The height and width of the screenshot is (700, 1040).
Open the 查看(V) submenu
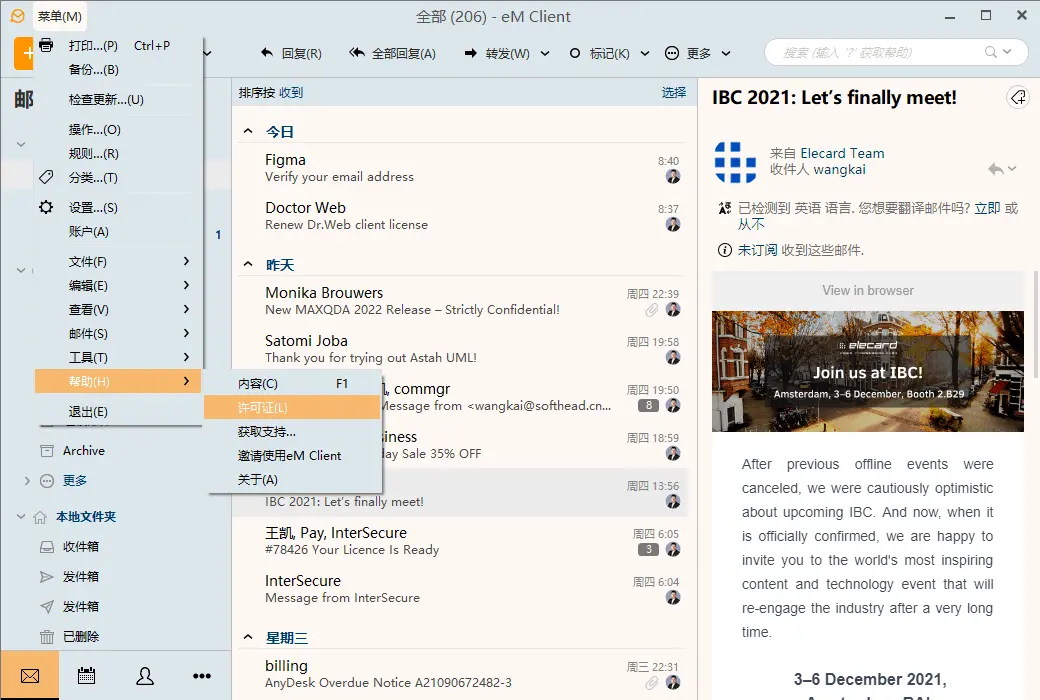point(118,309)
